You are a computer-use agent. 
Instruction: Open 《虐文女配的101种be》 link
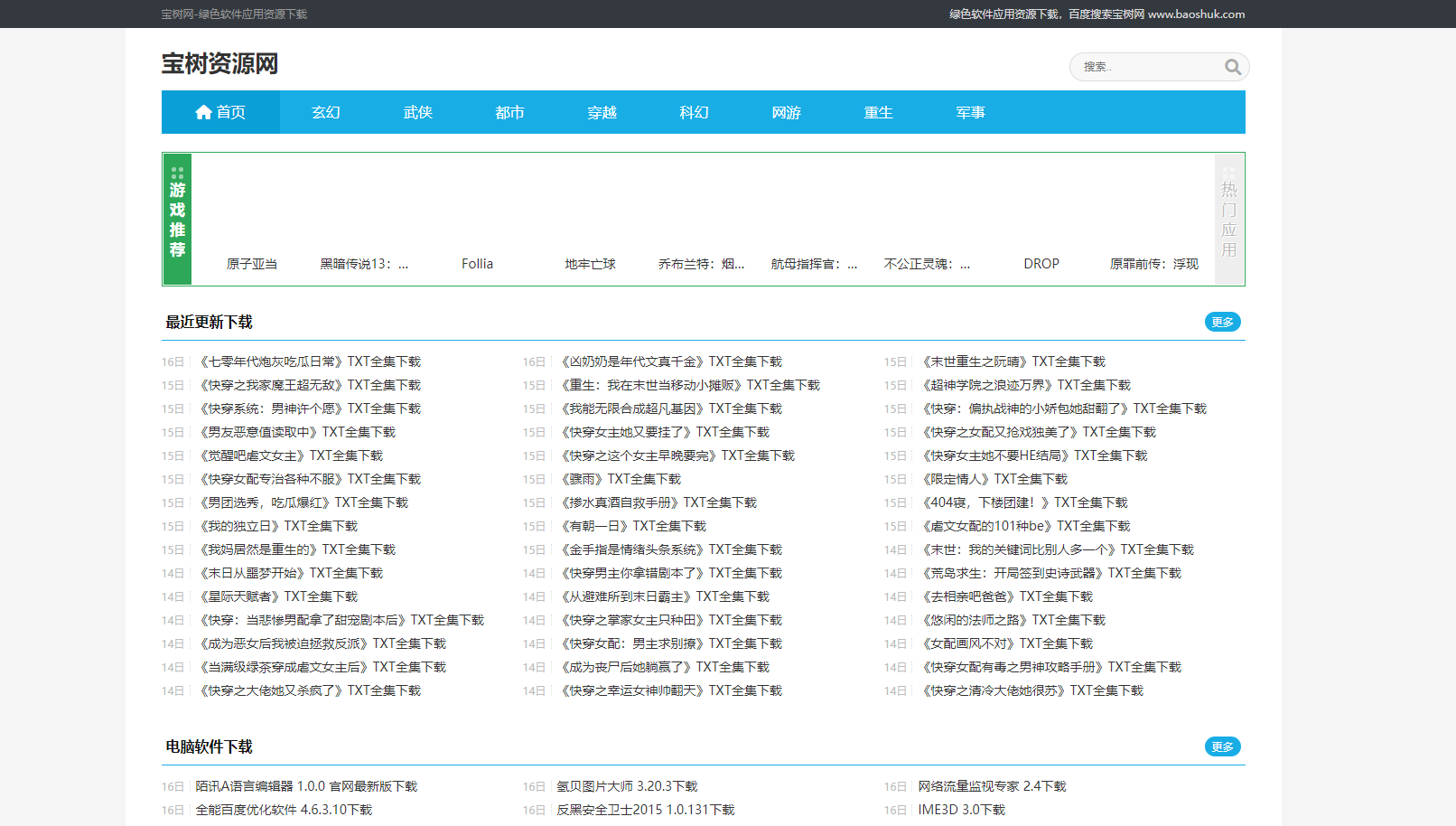[1024, 526]
